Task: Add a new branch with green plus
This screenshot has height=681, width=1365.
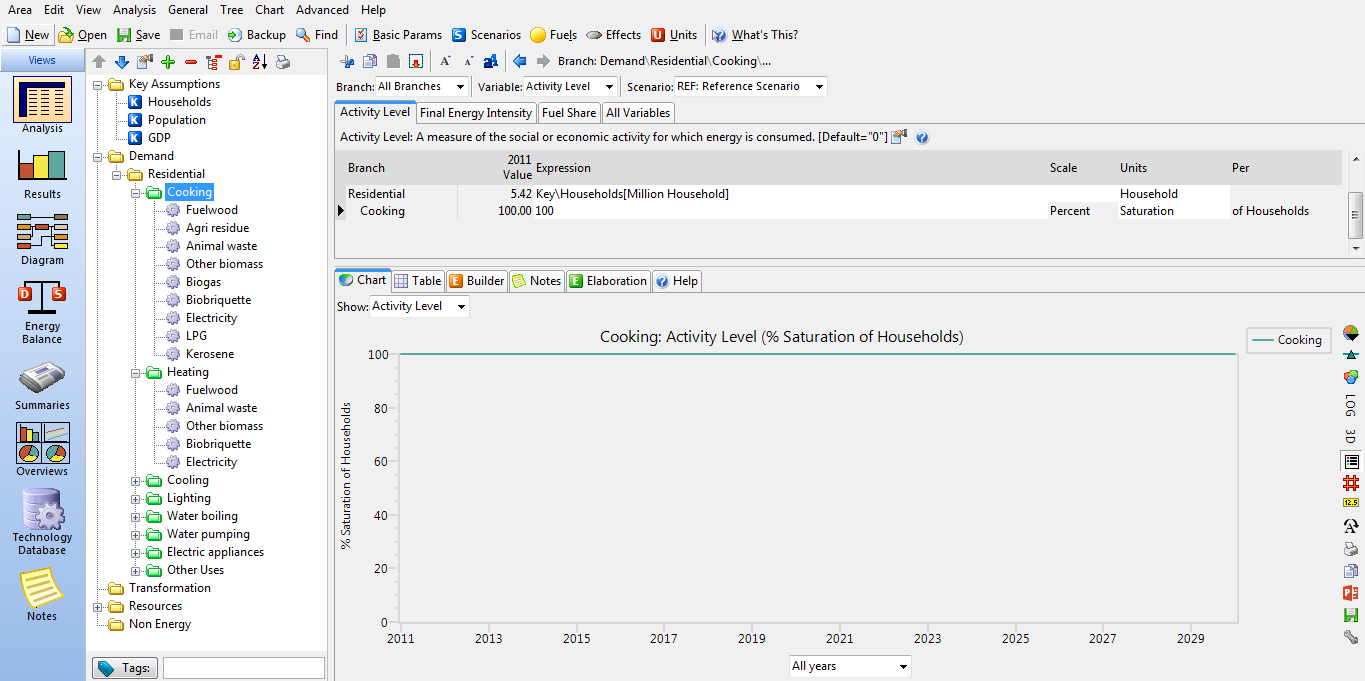Action: click(168, 62)
